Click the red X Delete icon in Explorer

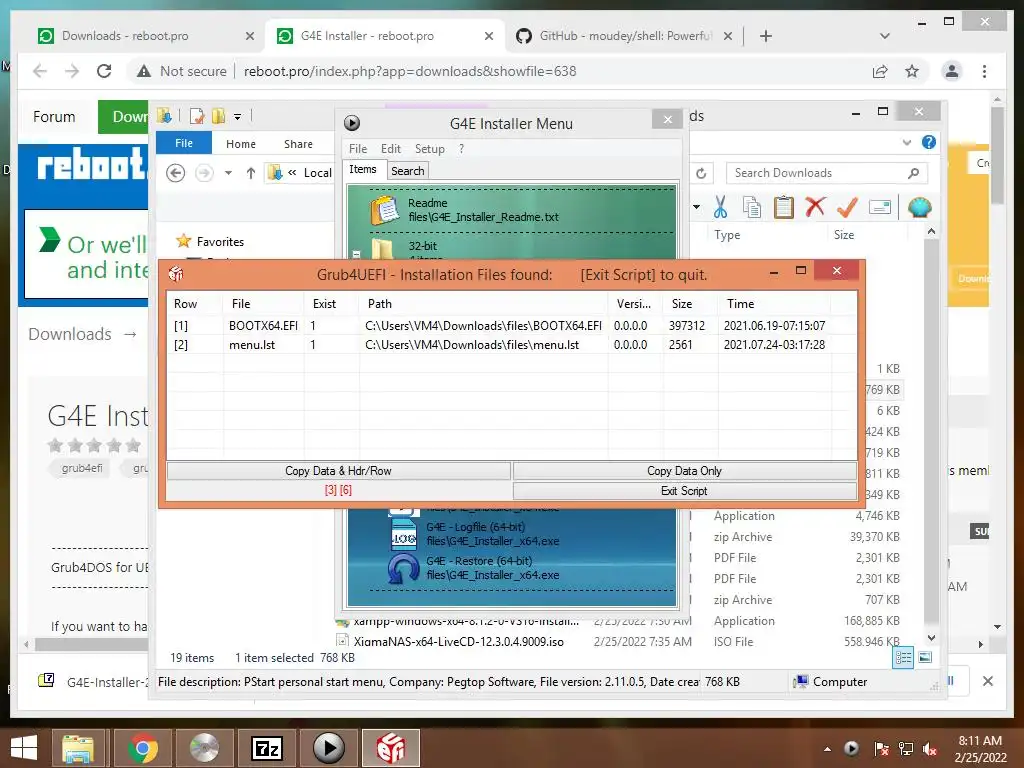point(815,207)
